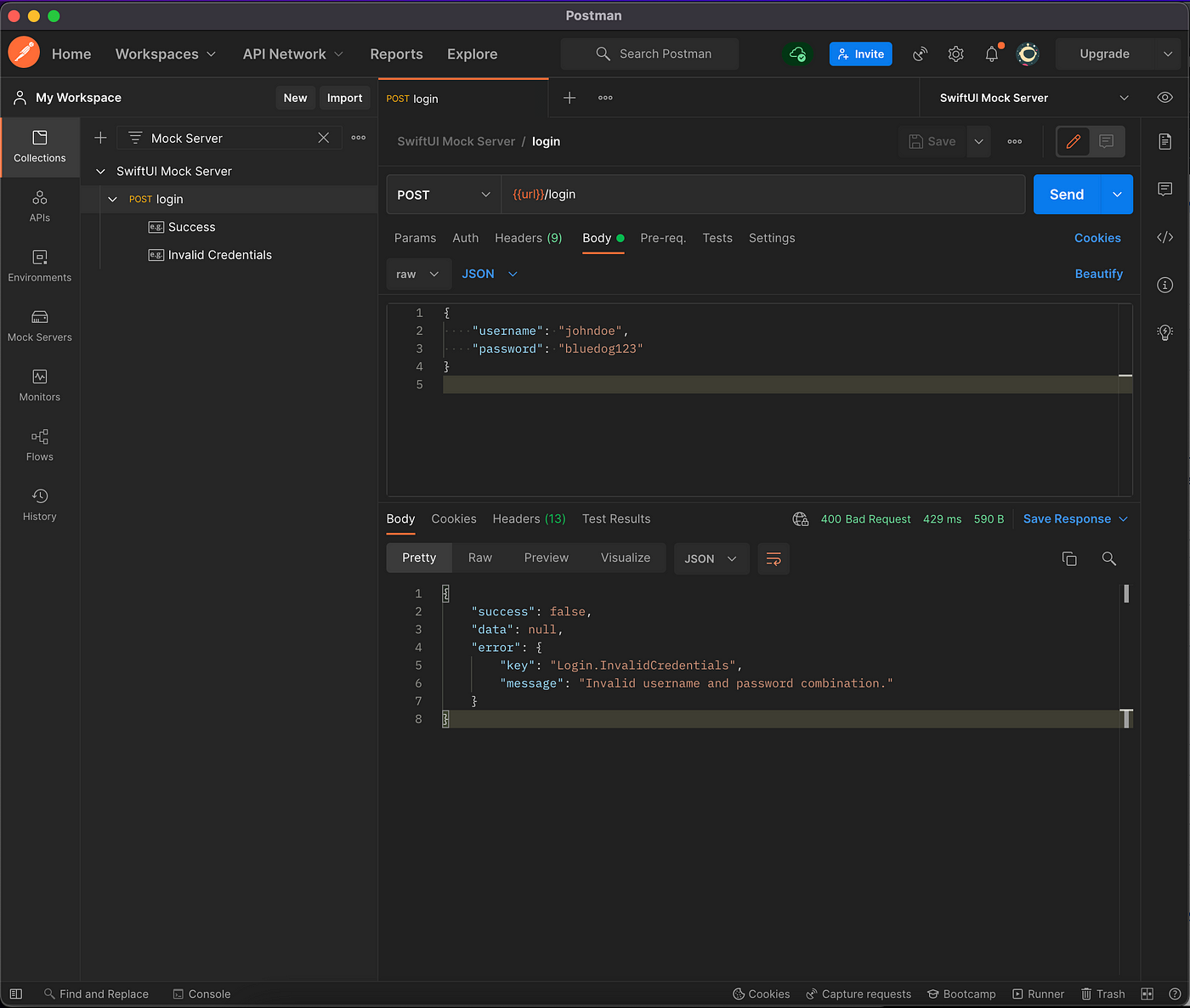Open Send options dropdown arrow
The height and width of the screenshot is (1008, 1190).
1117,195
